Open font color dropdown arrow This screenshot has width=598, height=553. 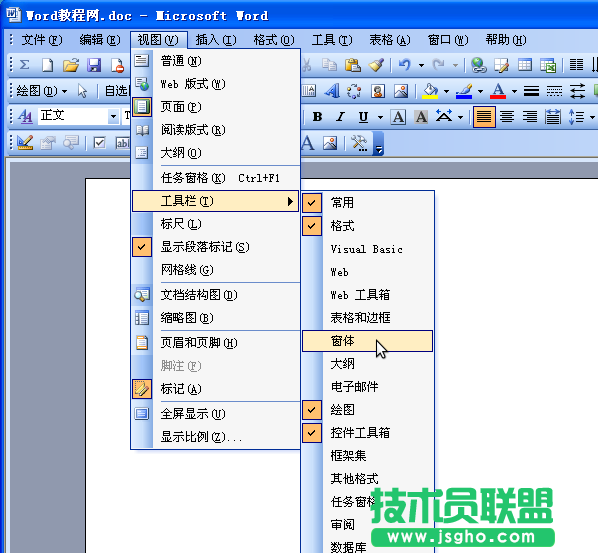(514, 92)
